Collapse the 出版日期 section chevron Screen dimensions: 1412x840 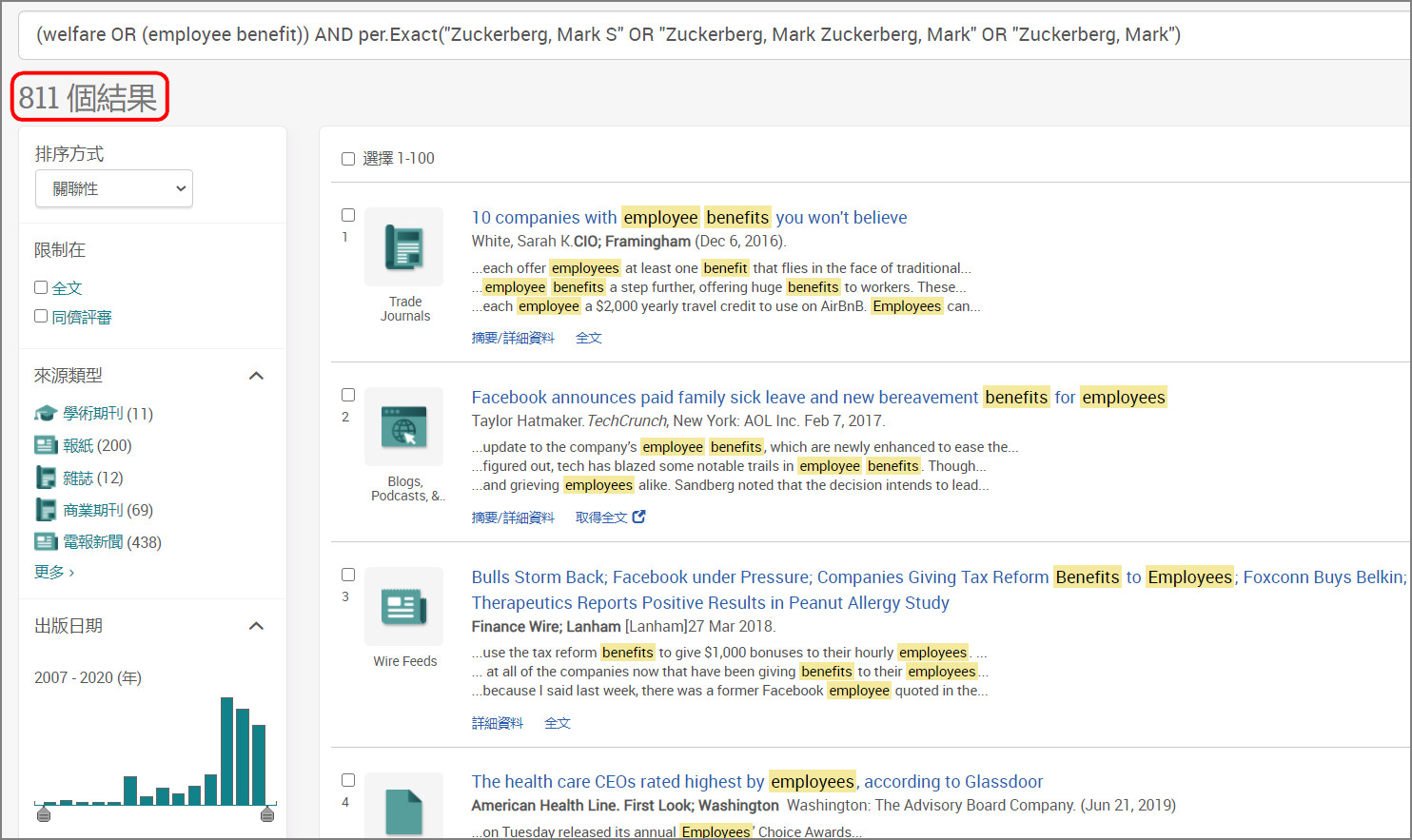click(256, 626)
